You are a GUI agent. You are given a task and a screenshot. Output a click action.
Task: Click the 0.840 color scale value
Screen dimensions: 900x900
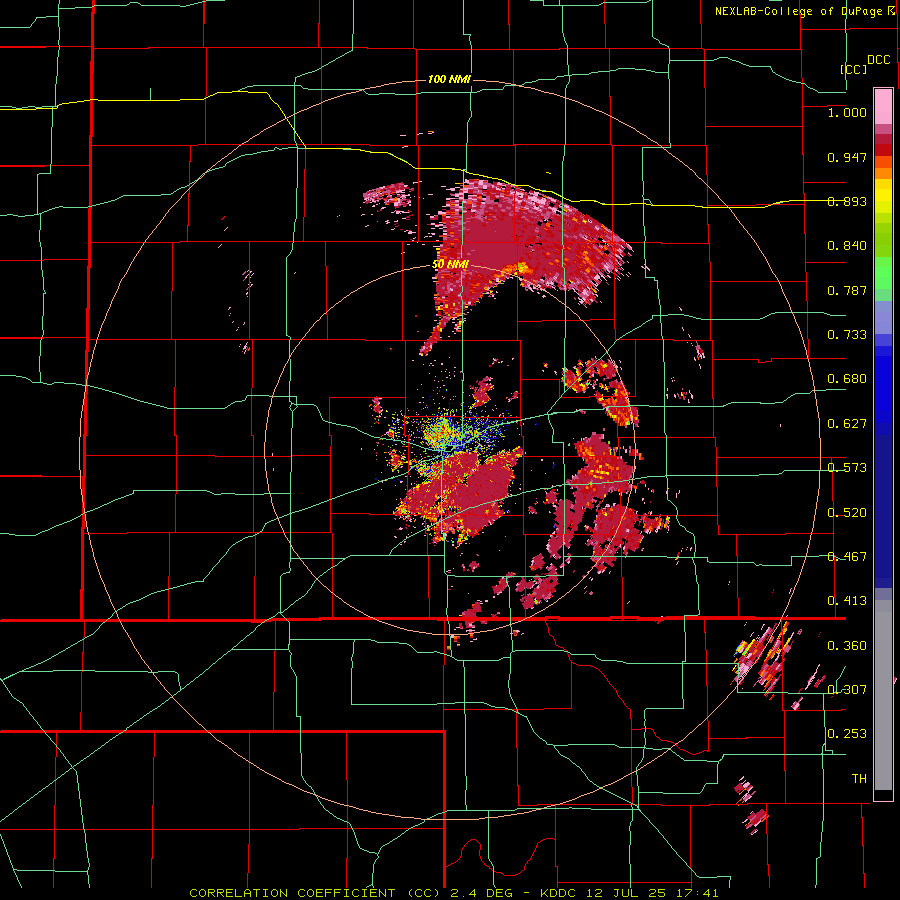coord(847,246)
